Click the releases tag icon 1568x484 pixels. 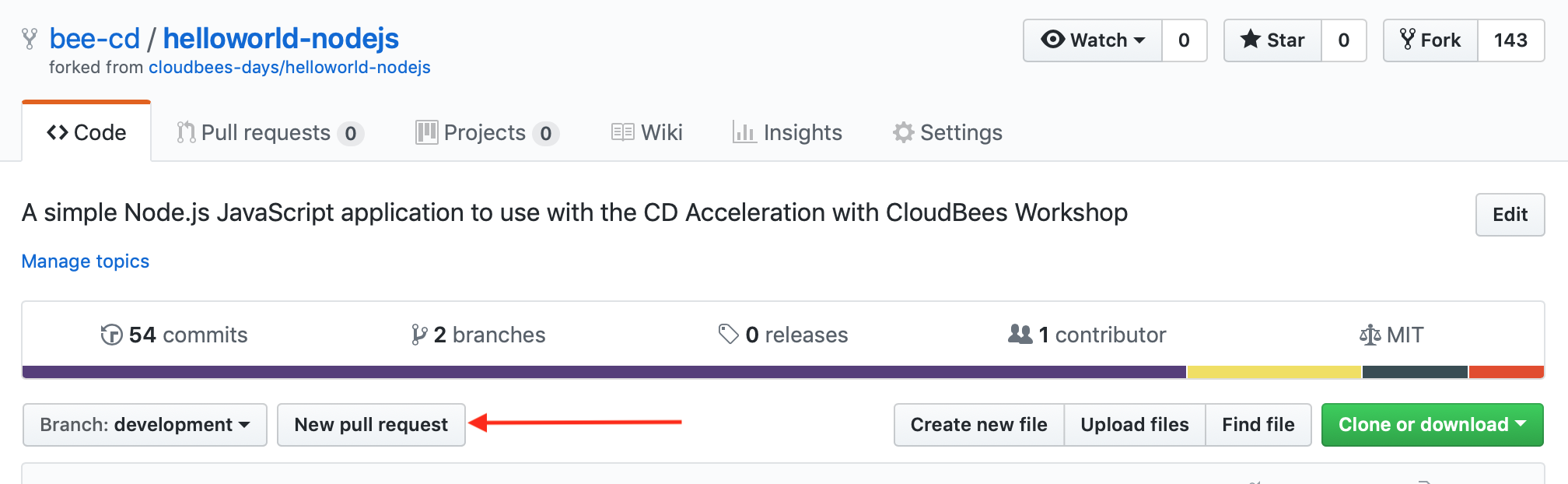click(x=728, y=335)
